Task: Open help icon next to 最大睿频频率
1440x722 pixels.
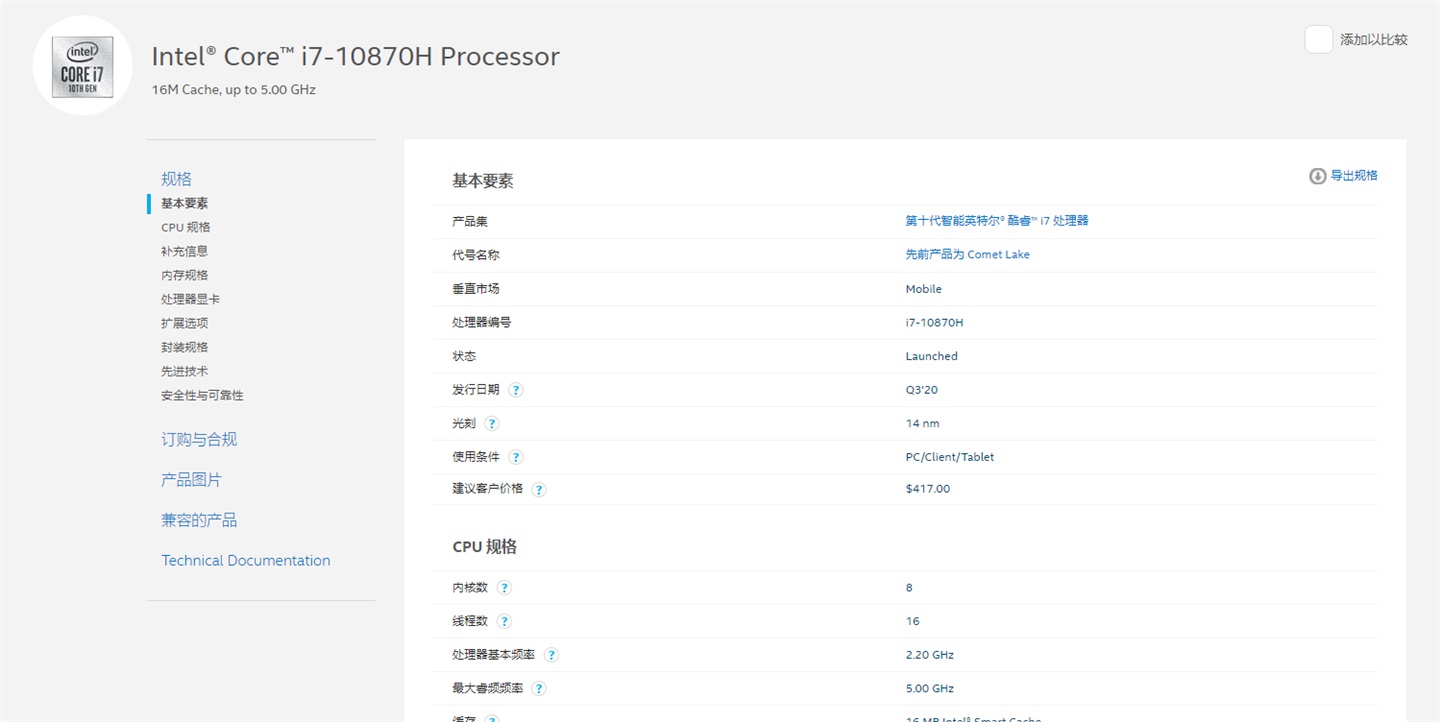Action: [539, 689]
